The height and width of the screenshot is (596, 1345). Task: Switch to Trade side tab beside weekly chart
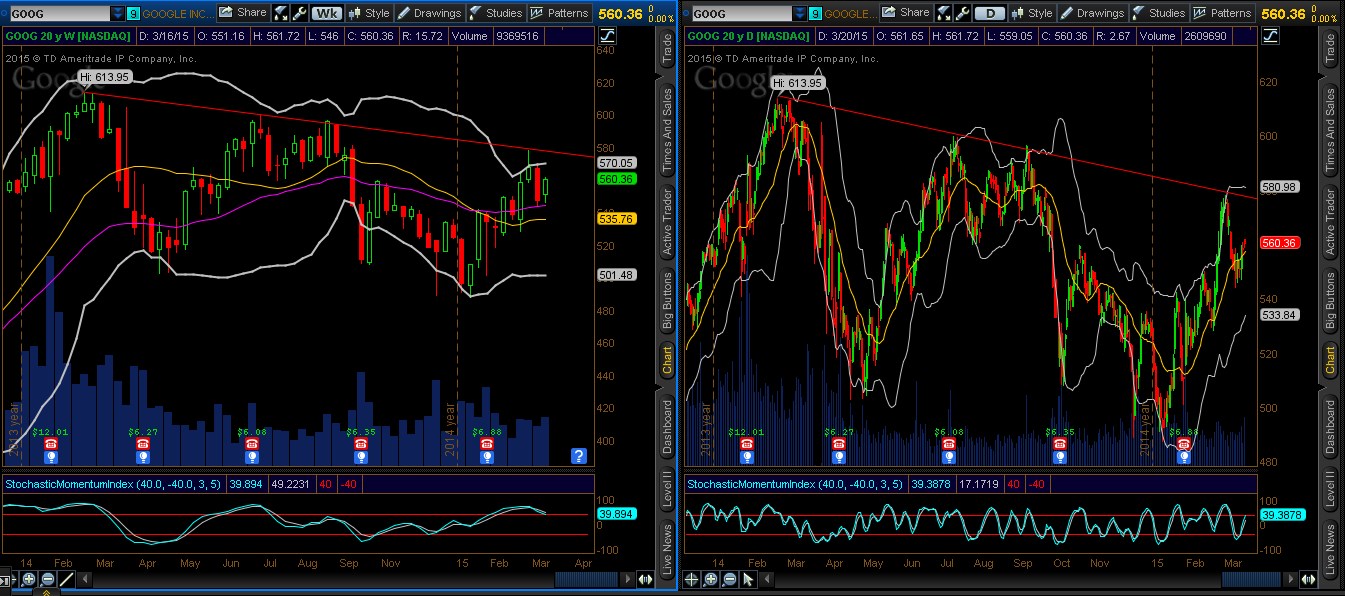[x=667, y=50]
